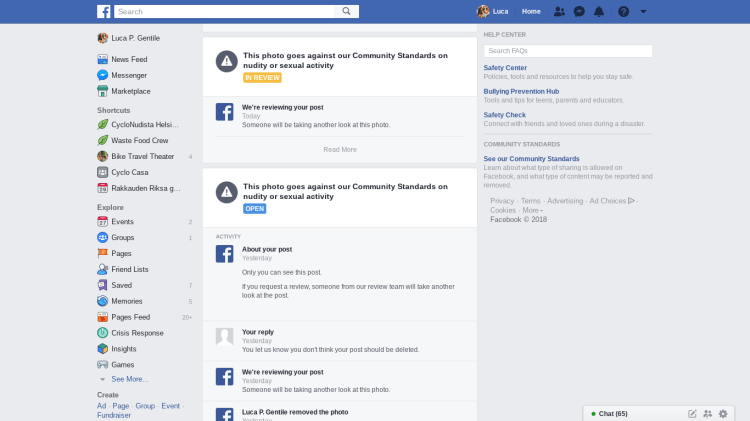Open Pages flag icon in Explore

pyautogui.click(x=102, y=253)
